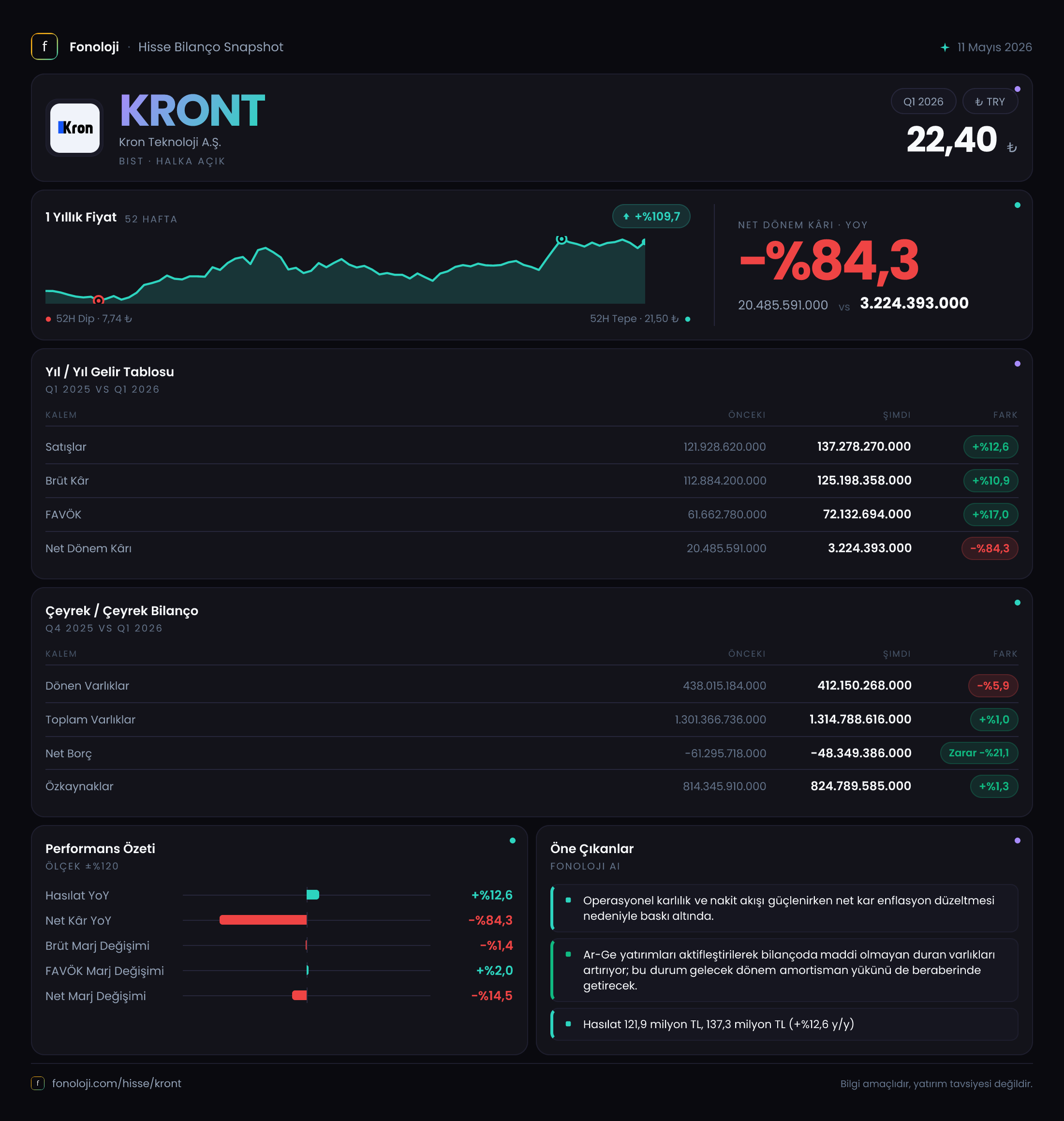The height and width of the screenshot is (1121, 1064).
Task: Click the purple dot on Gelir Tablosu card
Action: pos(1018,364)
